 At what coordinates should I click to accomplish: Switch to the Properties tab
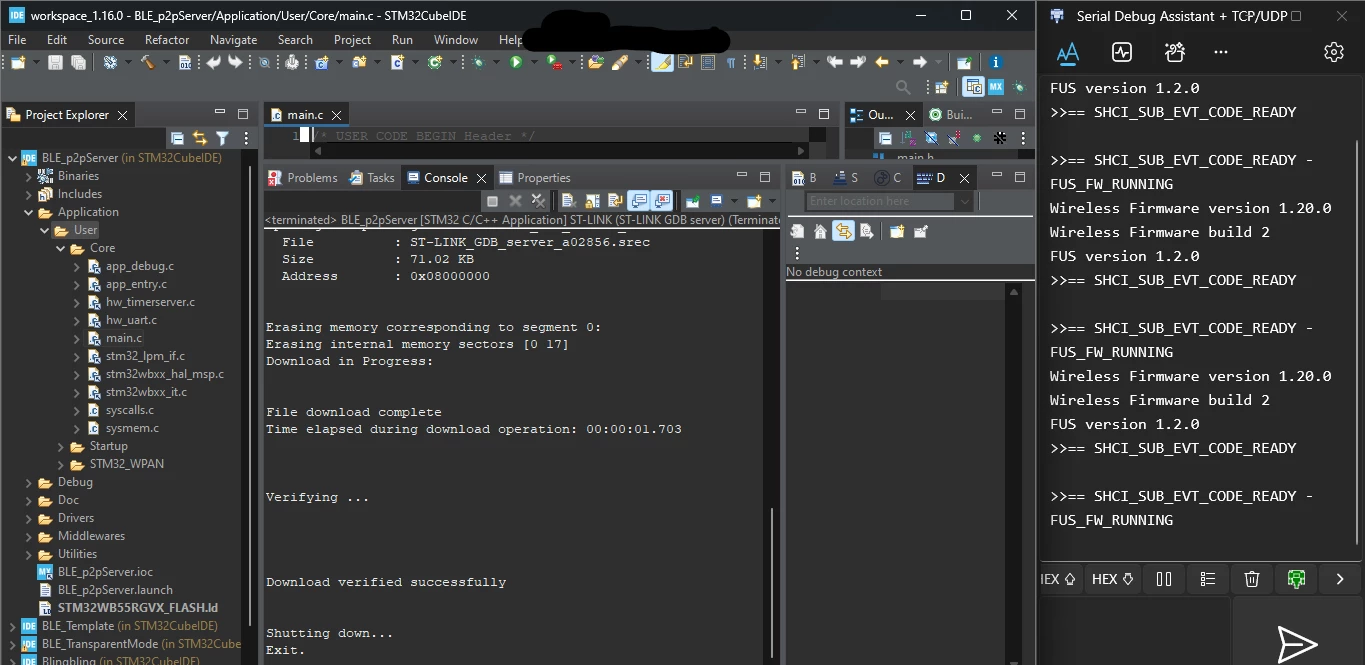536,177
